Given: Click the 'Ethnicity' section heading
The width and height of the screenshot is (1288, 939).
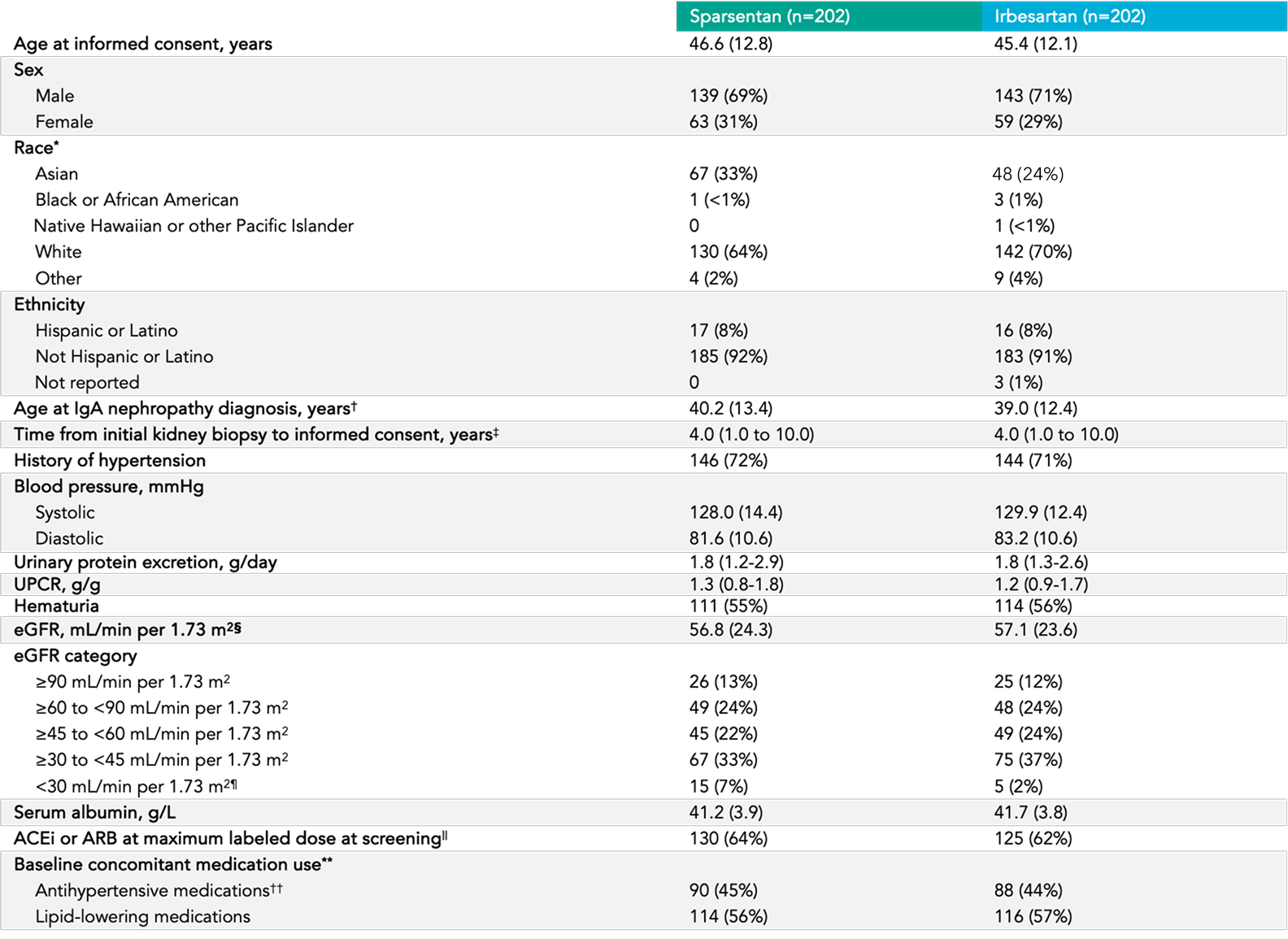Looking at the screenshot, I should 49,305.
